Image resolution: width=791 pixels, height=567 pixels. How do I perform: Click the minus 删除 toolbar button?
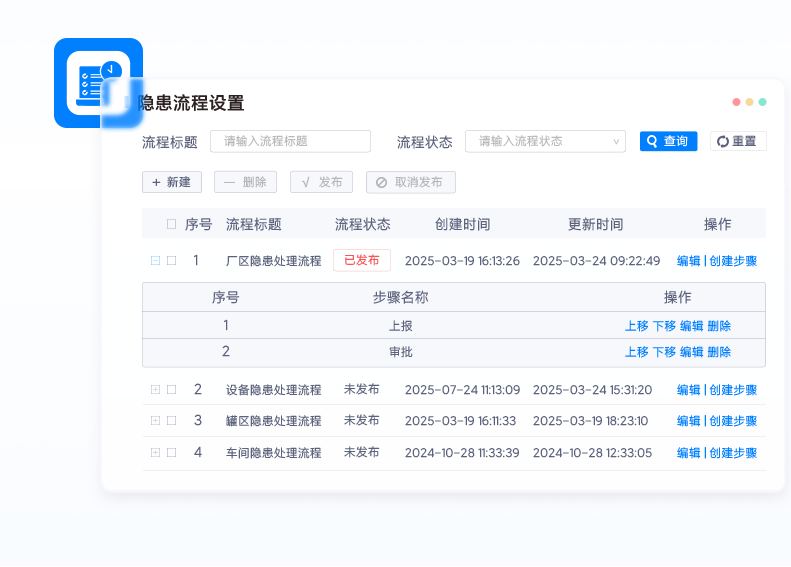click(245, 182)
